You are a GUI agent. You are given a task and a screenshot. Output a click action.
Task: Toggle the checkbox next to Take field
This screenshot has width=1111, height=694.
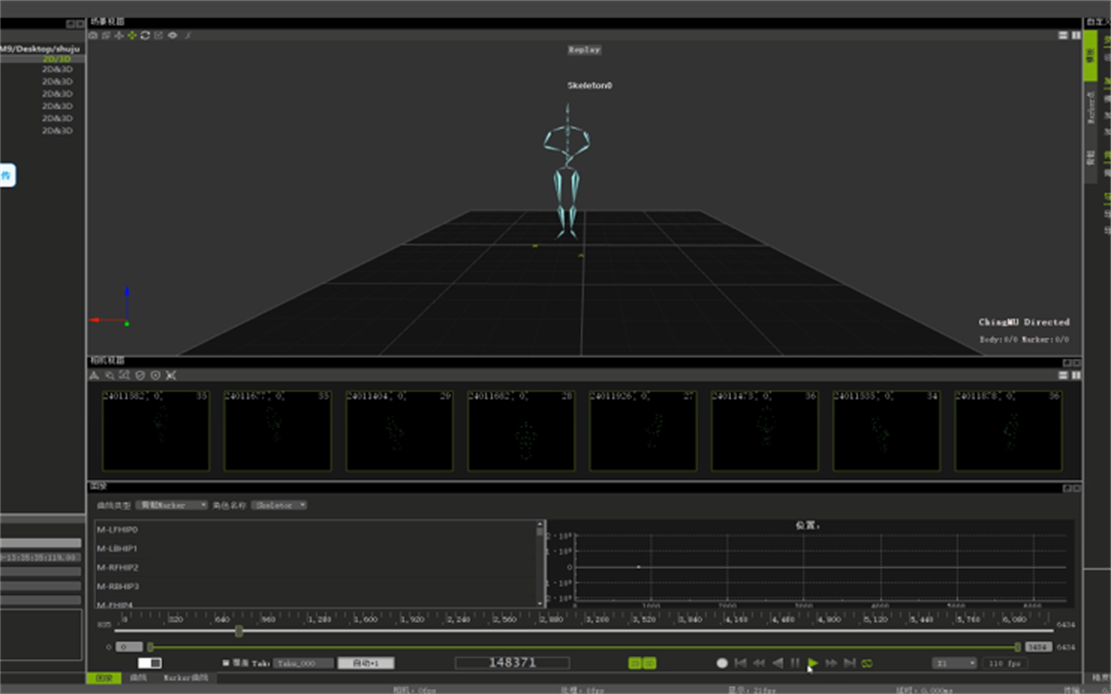pos(226,663)
